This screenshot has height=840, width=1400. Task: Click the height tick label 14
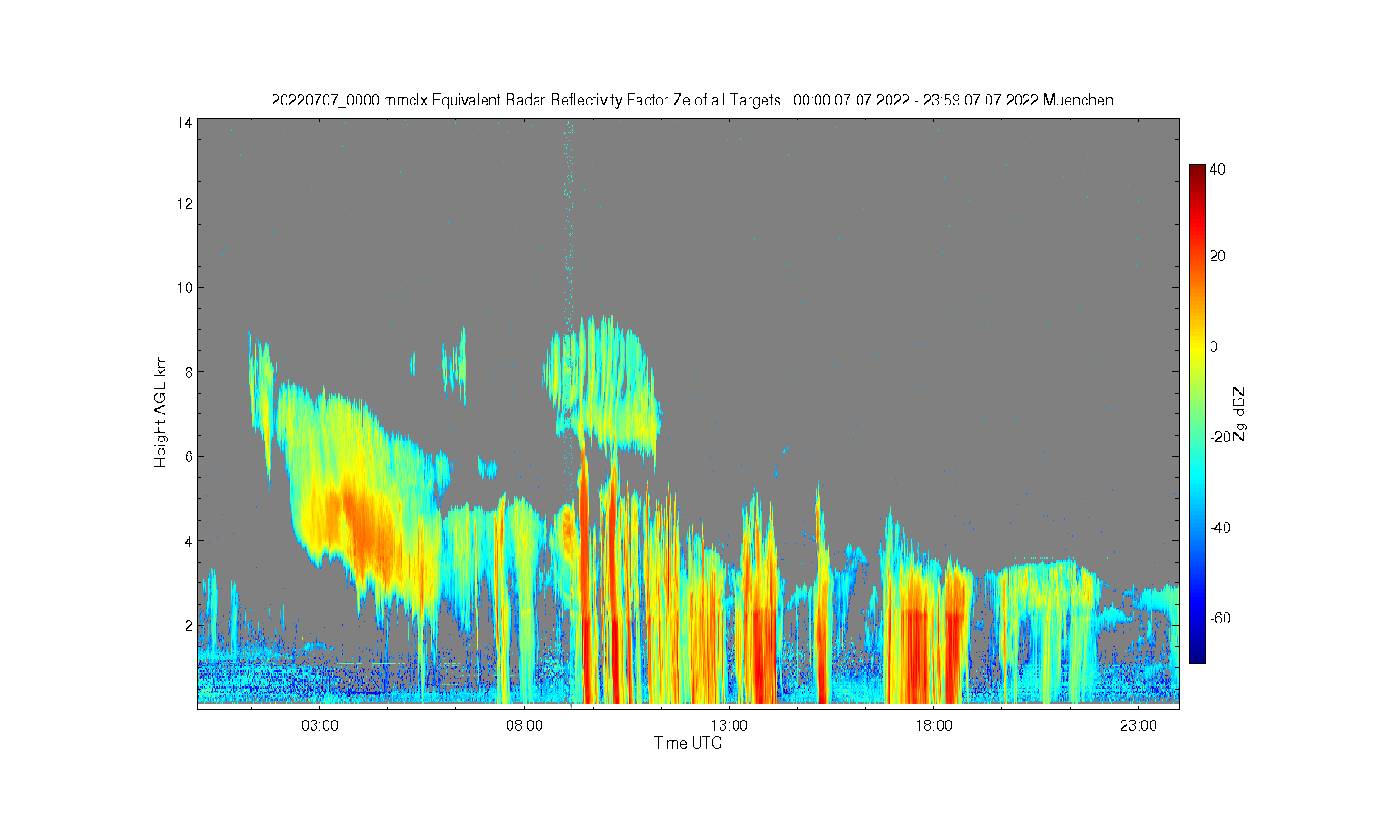point(185,122)
